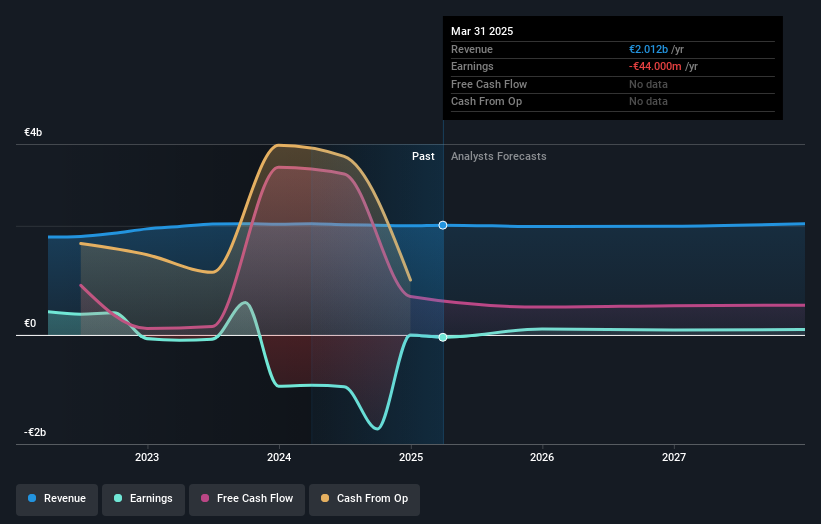The image size is (821, 524).
Task: Click the 2023 x-axis label
Action: click(147, 457)
